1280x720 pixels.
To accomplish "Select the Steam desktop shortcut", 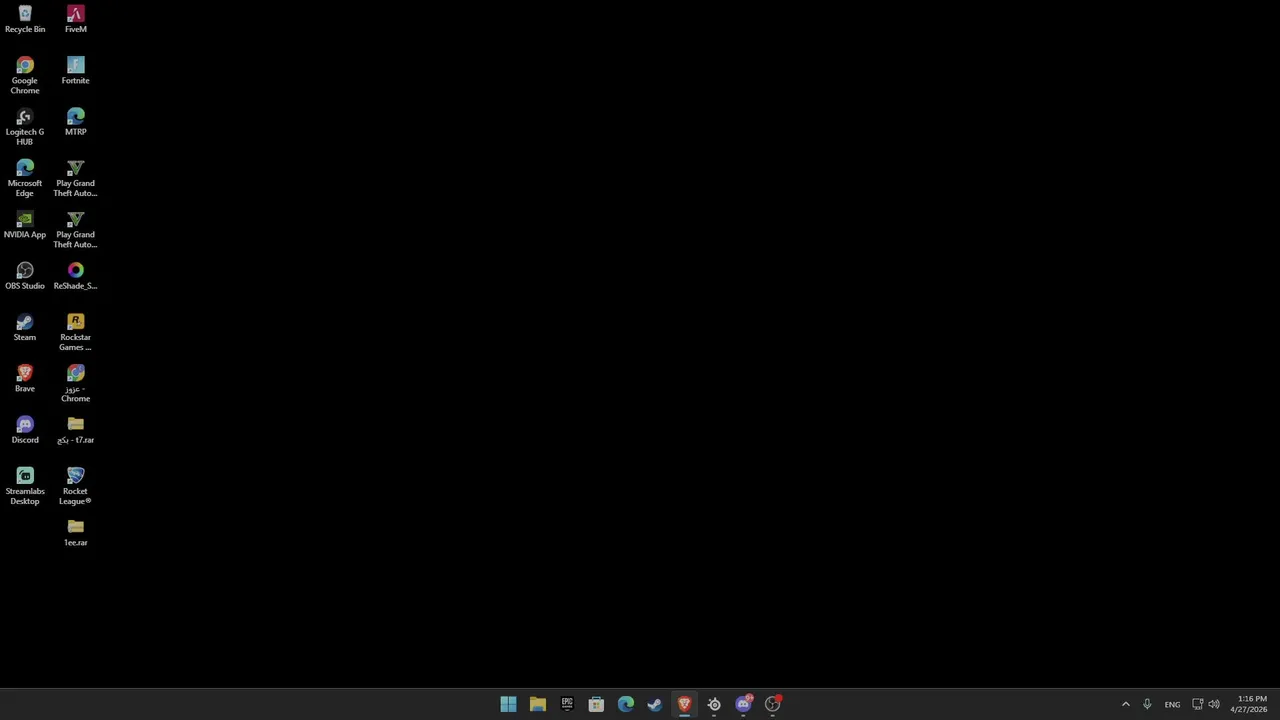I will pyautogui.click(x=25, y=327).
